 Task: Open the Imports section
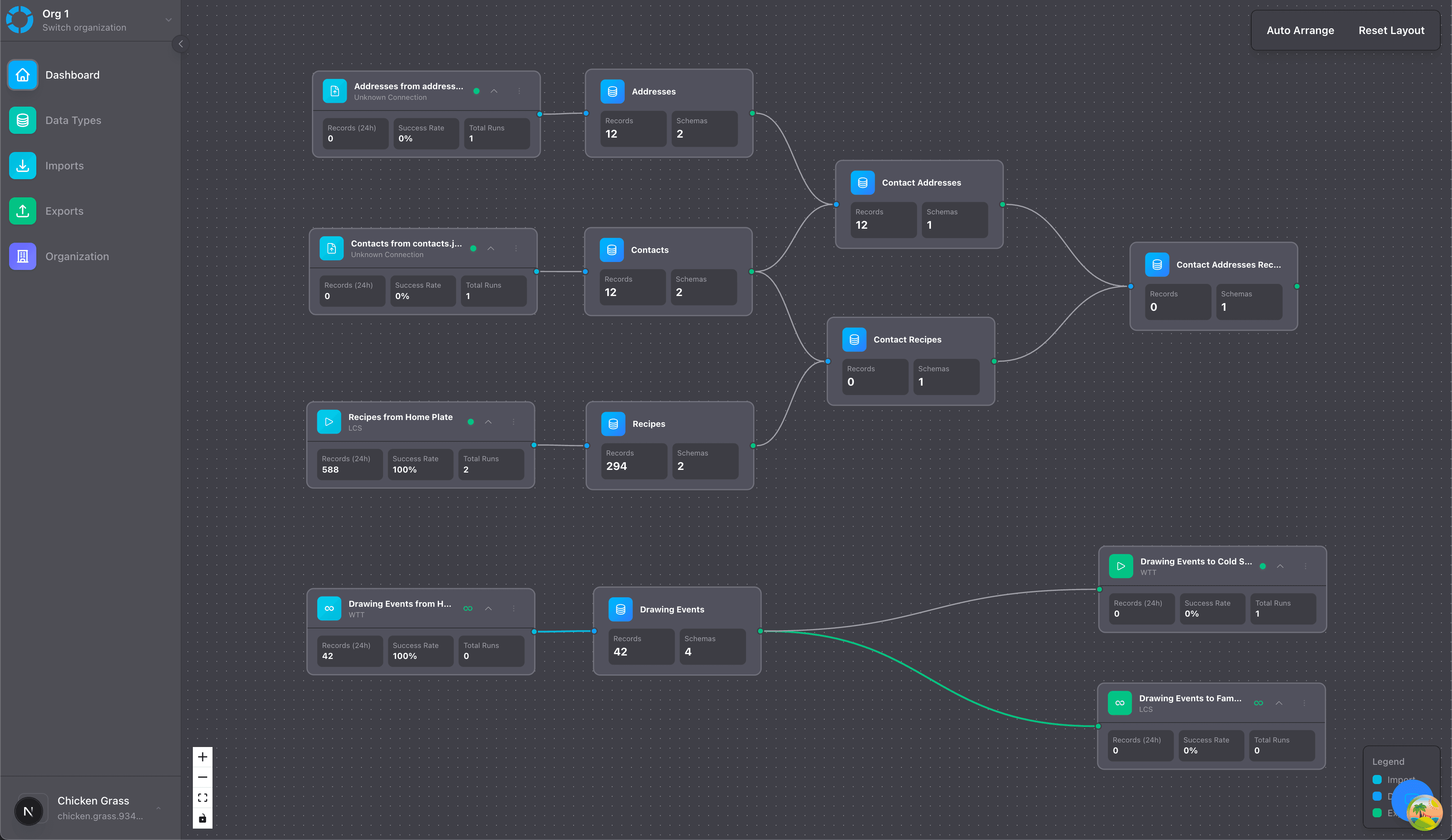65,165
